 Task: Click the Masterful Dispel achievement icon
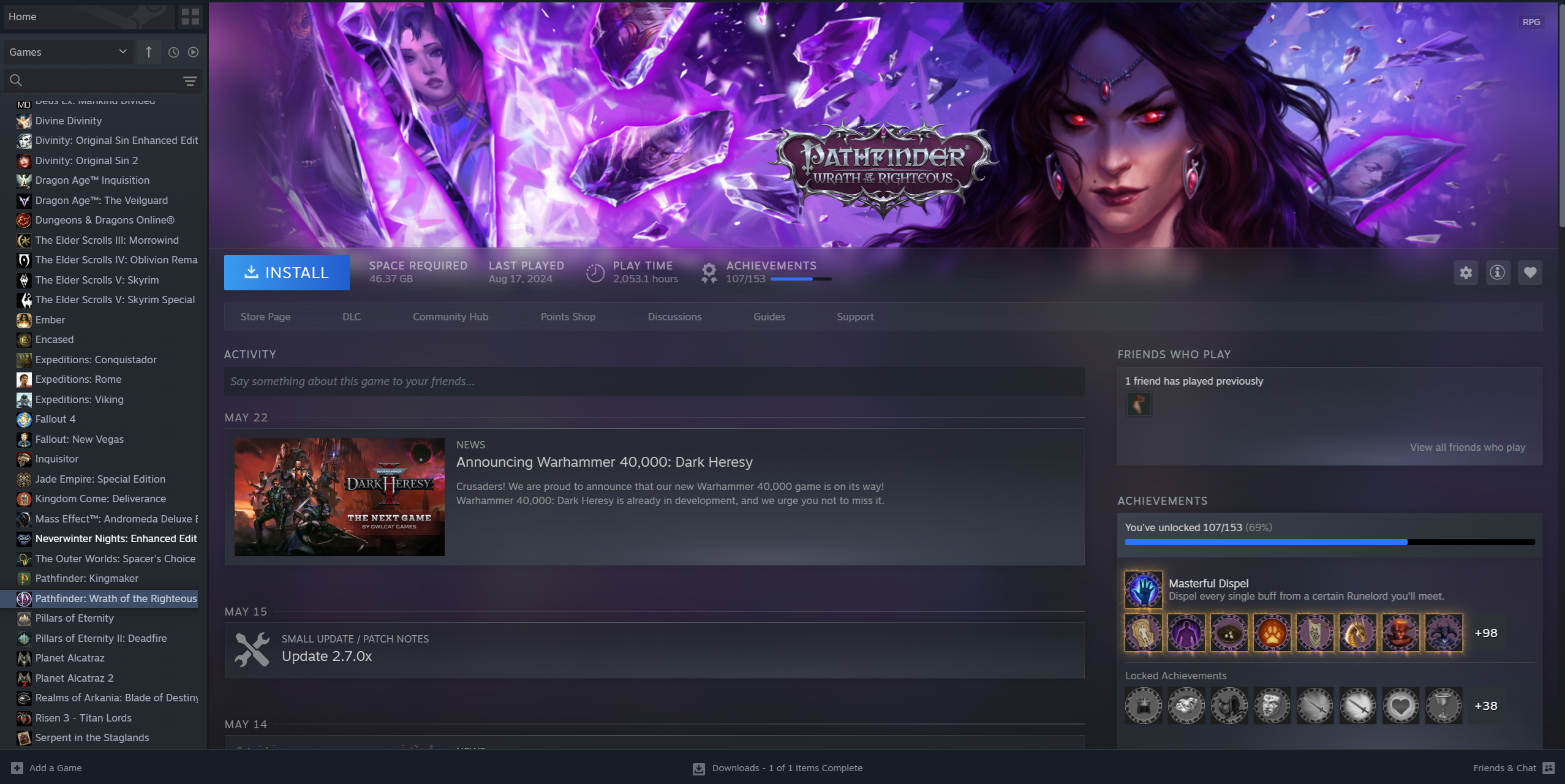pos(1143,589)
